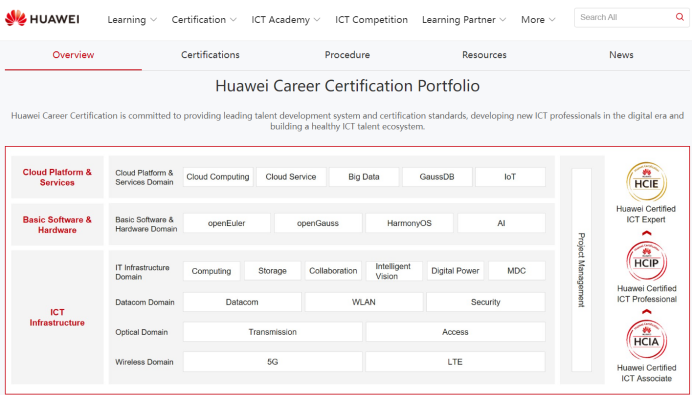The width and height of the screenshot is (692, 396).
Task: Select the HCIP professional badge
Action: pyautogui.click(x=646, y=262)
